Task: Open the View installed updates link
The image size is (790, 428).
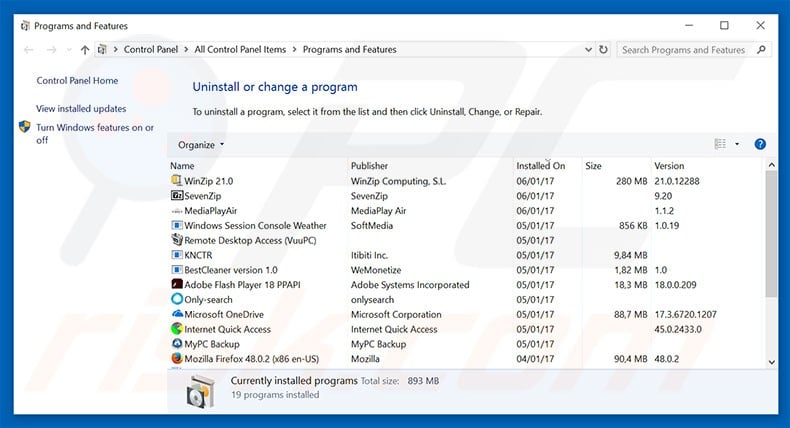Action: [x=81, y=108]
